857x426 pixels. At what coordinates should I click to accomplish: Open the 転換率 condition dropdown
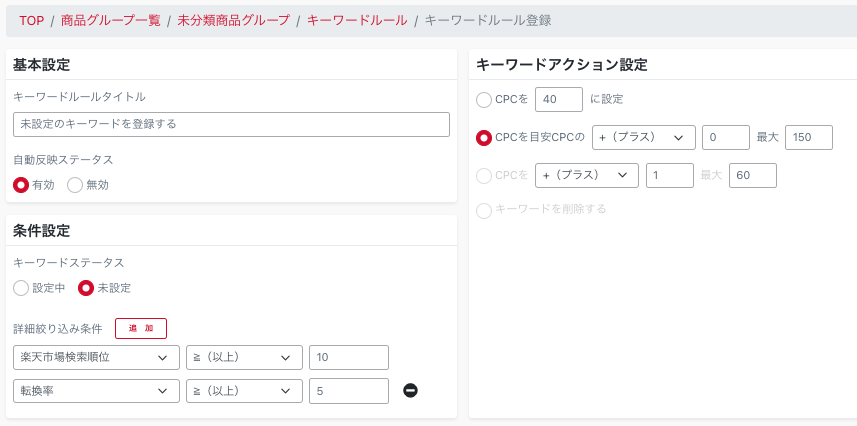(97, 391)
